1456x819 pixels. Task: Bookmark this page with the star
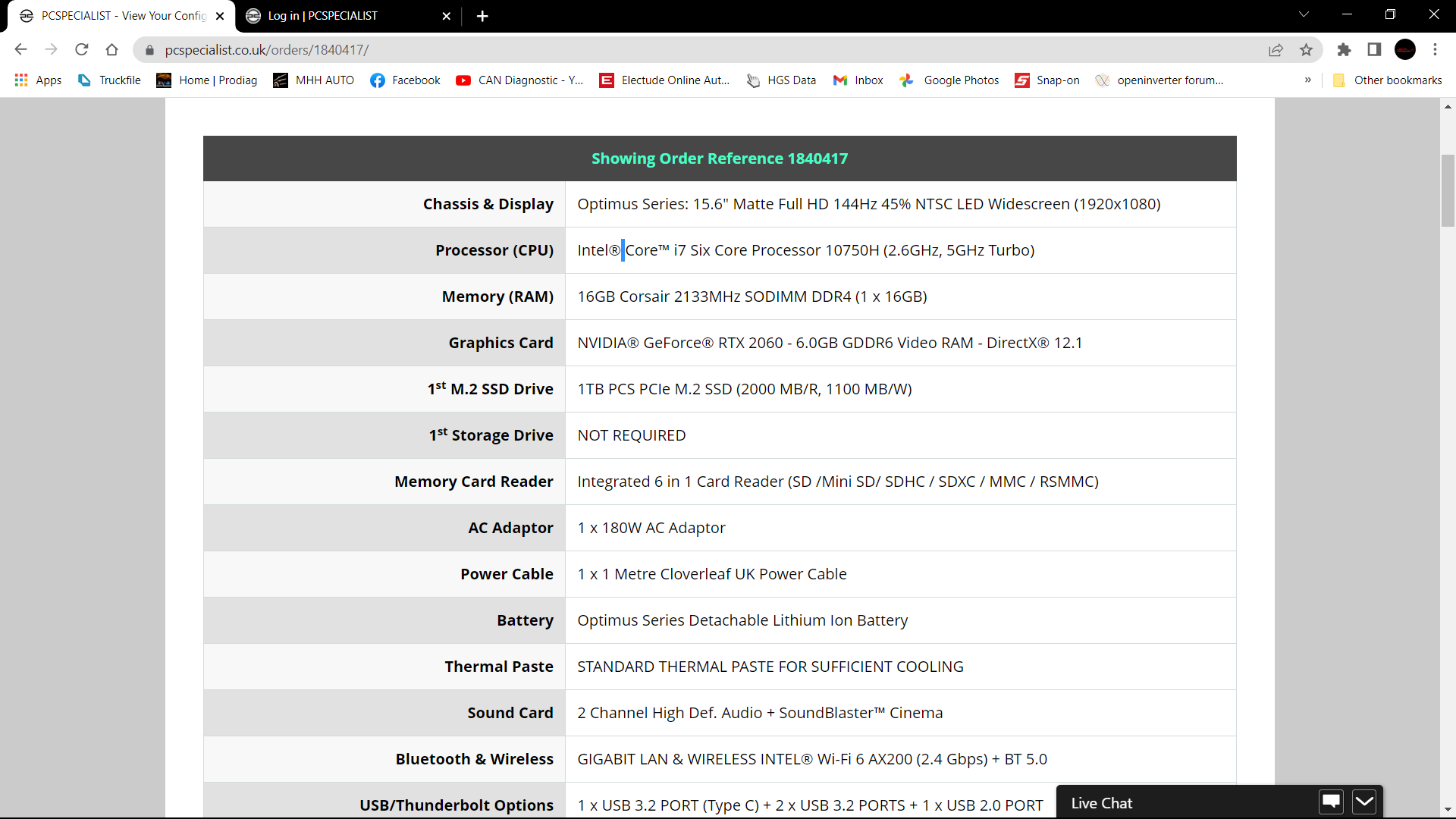1306,50
